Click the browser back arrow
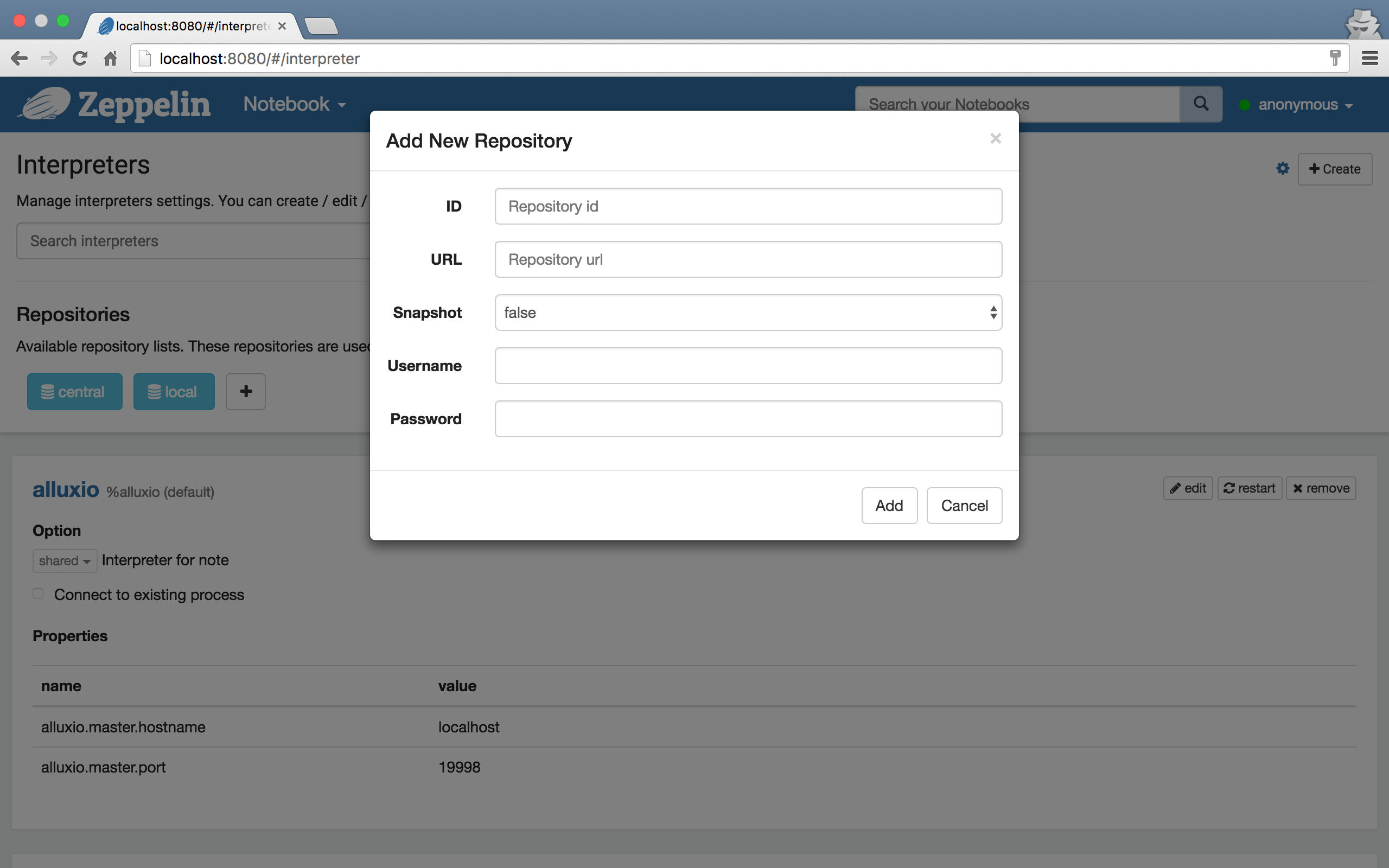The width and height of the screenshot is (1389, 868). click(20, 59)
